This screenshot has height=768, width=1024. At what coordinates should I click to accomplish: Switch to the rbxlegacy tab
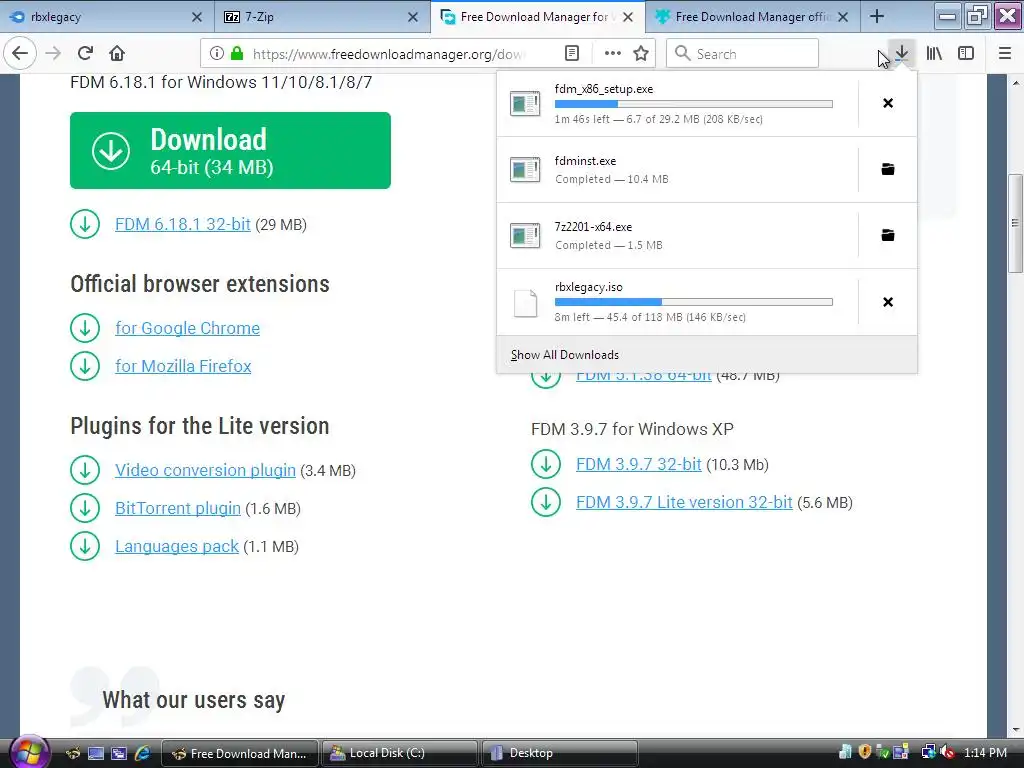(x=108, y=17)
